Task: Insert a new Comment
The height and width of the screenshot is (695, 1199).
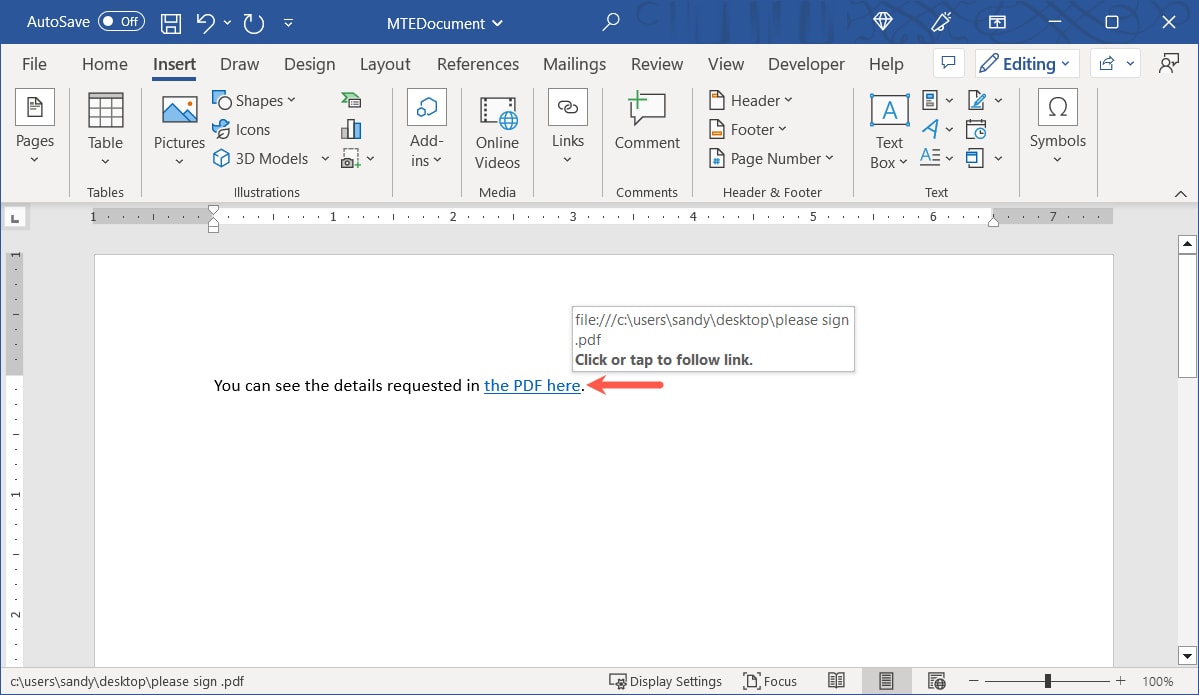Action: pos(647,121)
